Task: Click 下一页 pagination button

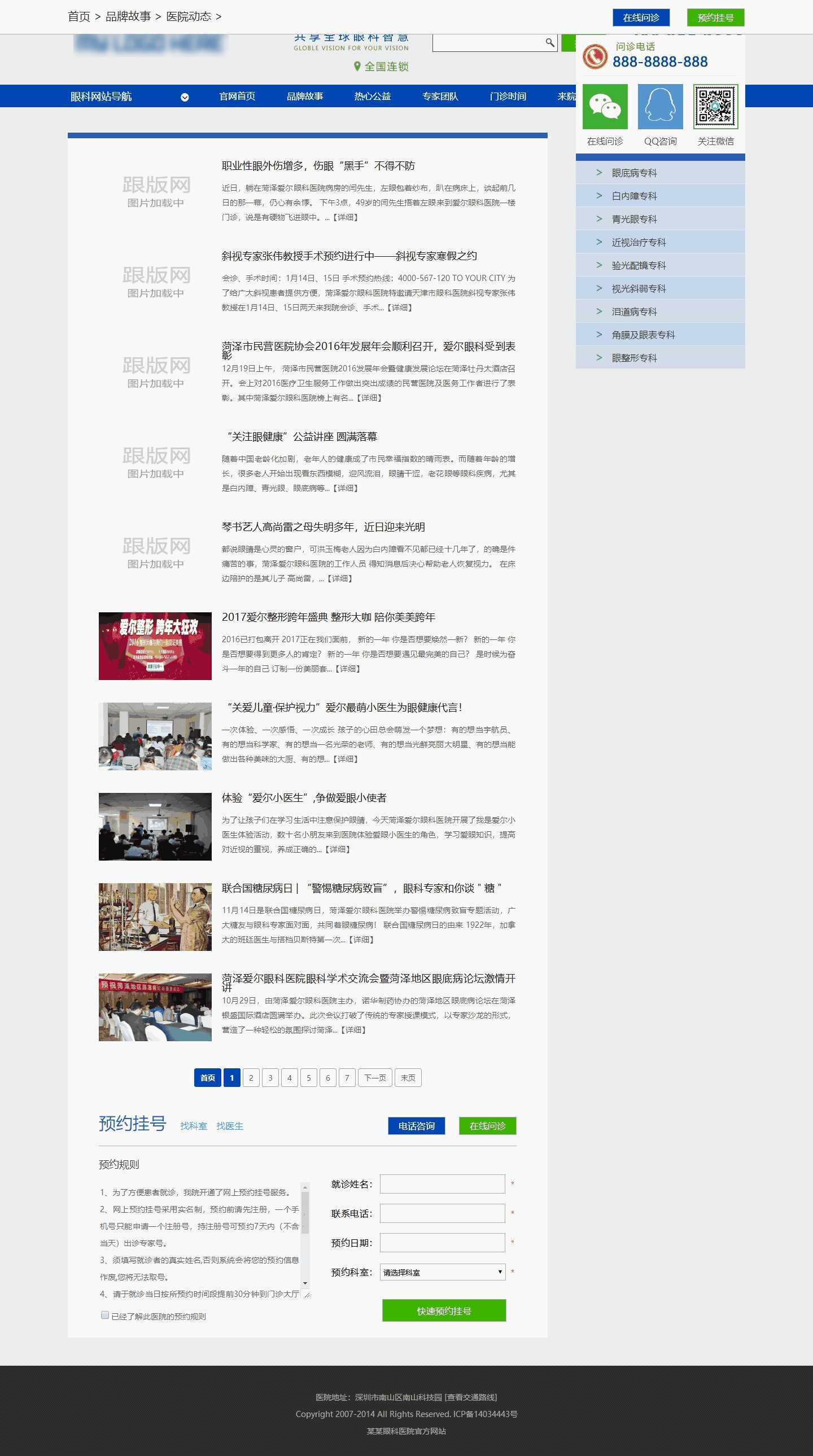Action: point(375,1077)
